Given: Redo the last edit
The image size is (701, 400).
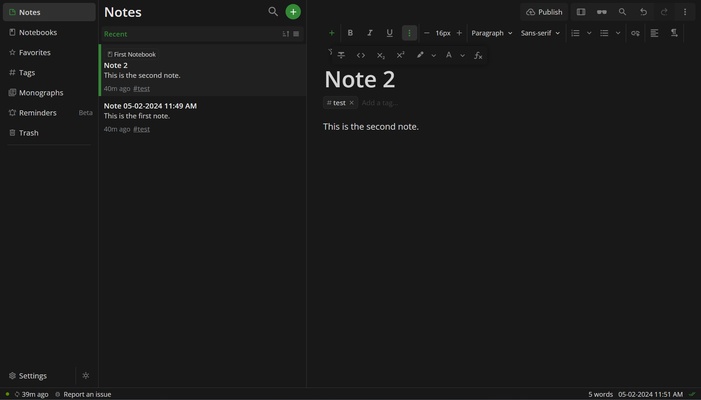Looking at the screenshot, I should click(x=664, y=12).
